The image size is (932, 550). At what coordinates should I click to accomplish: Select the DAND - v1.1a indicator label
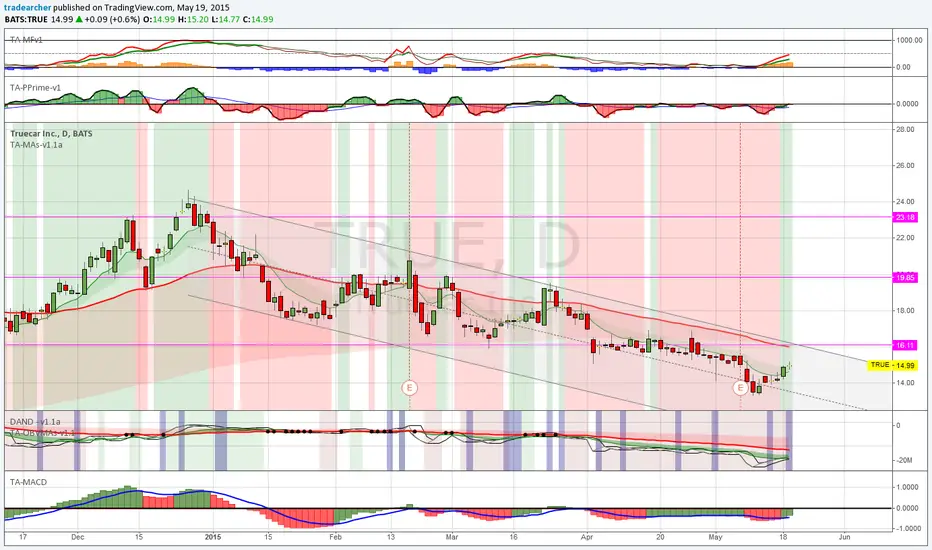(x=35, y=422)
